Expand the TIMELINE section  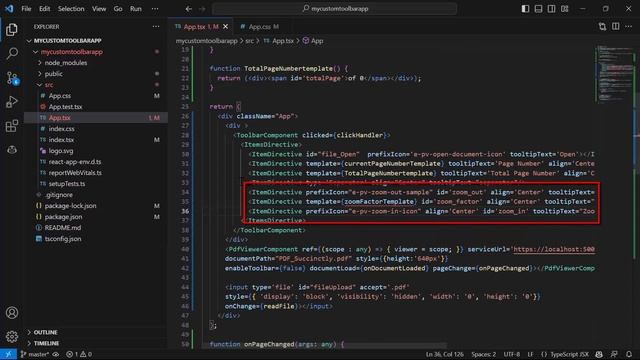point(46,343)
